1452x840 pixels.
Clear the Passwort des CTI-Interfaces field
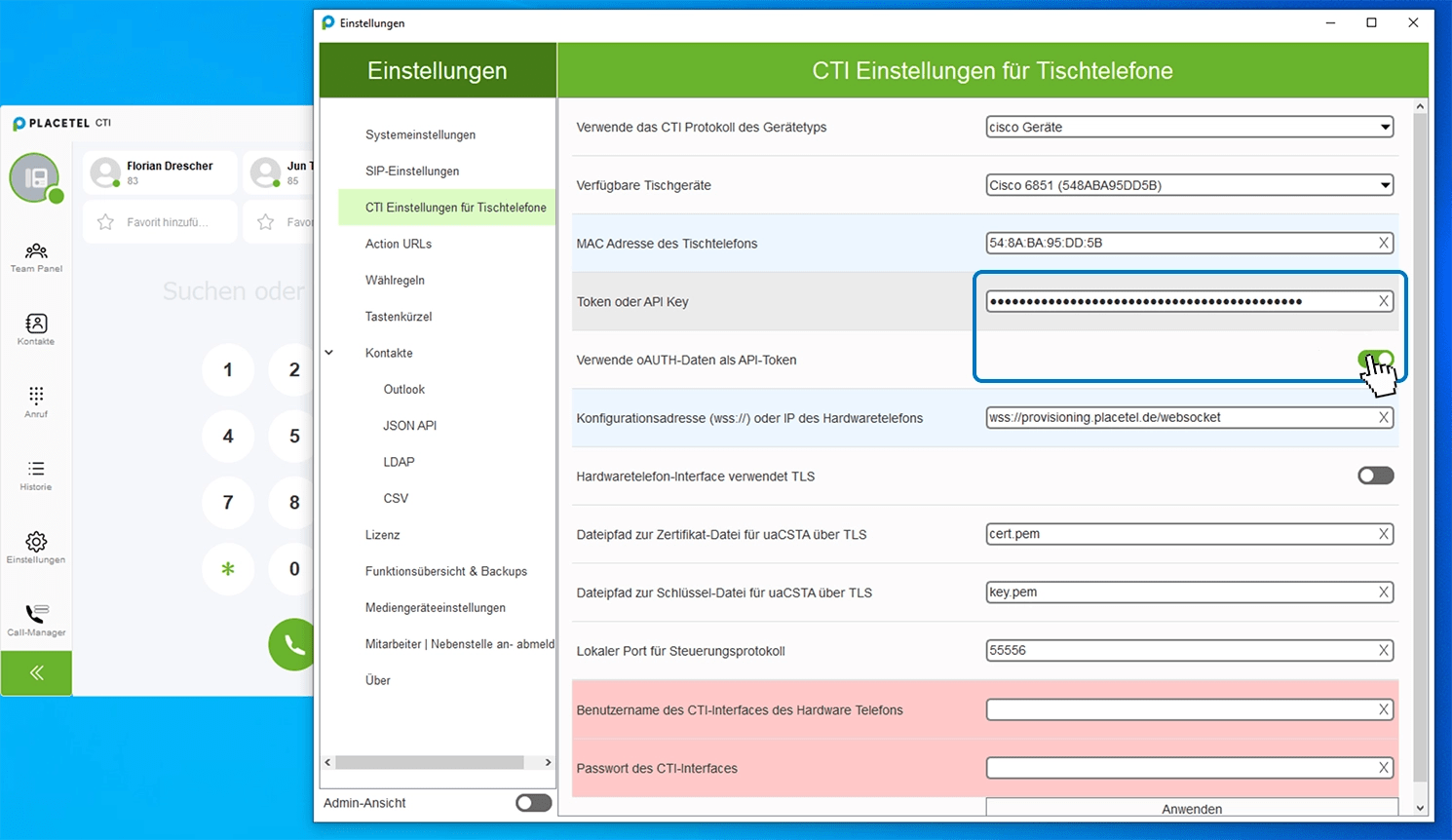pos(1384,768)
